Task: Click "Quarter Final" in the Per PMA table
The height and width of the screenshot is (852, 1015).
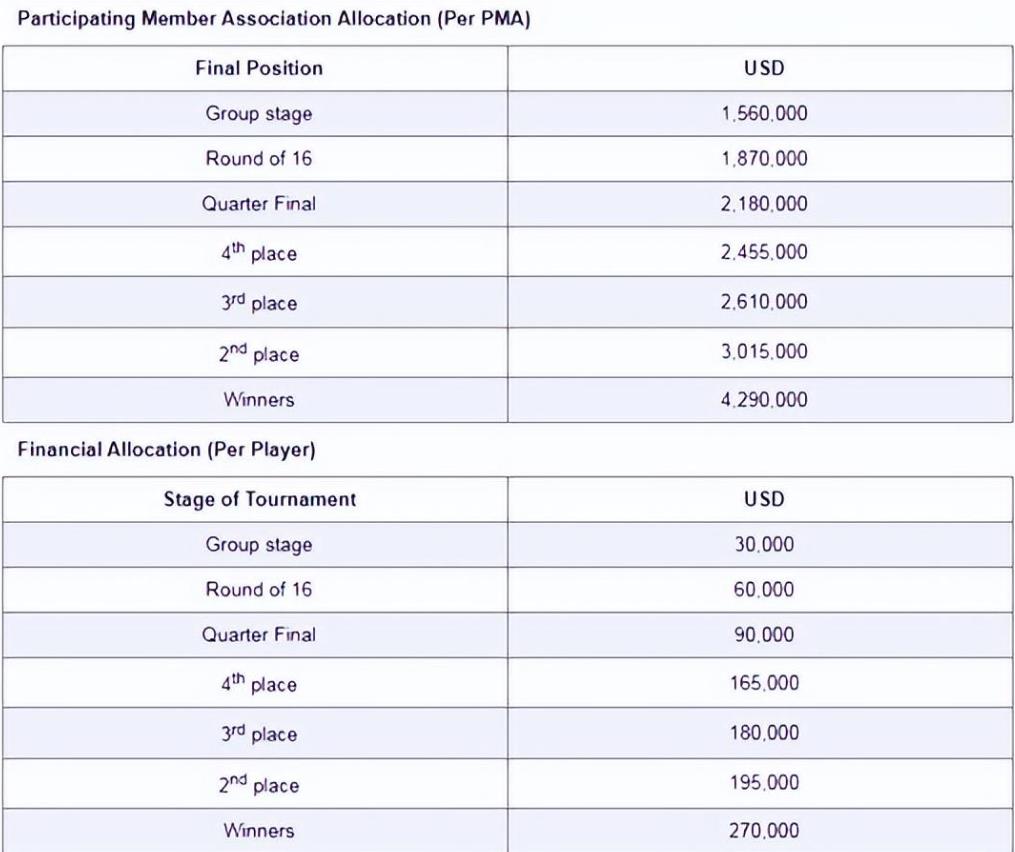Action: click(259, 204)
